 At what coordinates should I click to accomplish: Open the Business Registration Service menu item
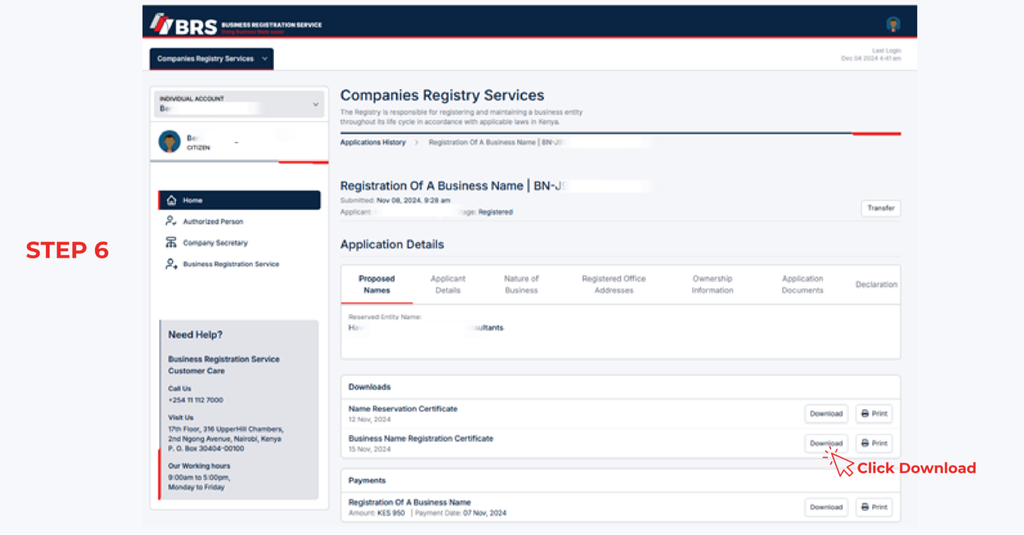pos(231,264)
